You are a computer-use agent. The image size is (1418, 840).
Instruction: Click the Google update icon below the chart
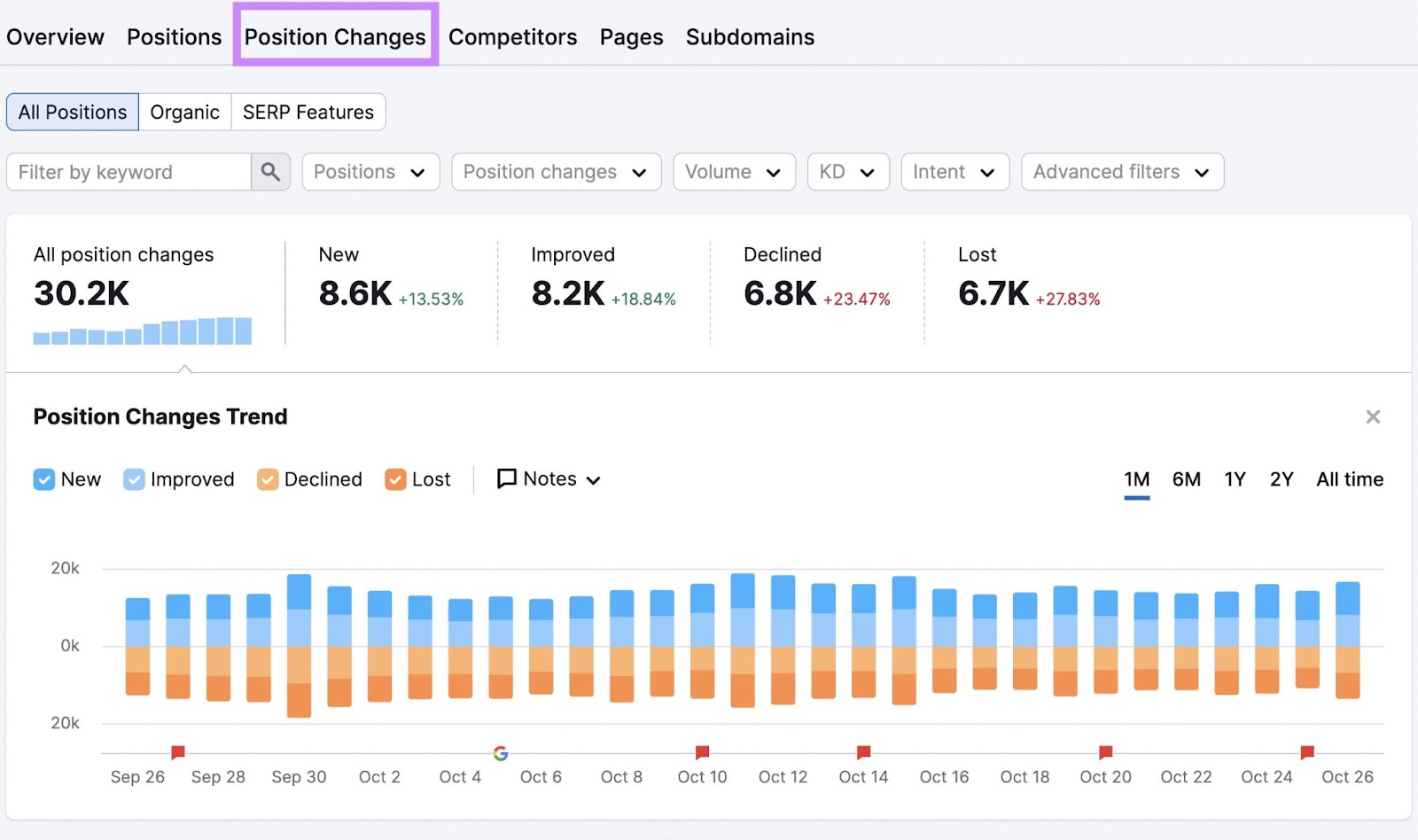click(500, 753)
